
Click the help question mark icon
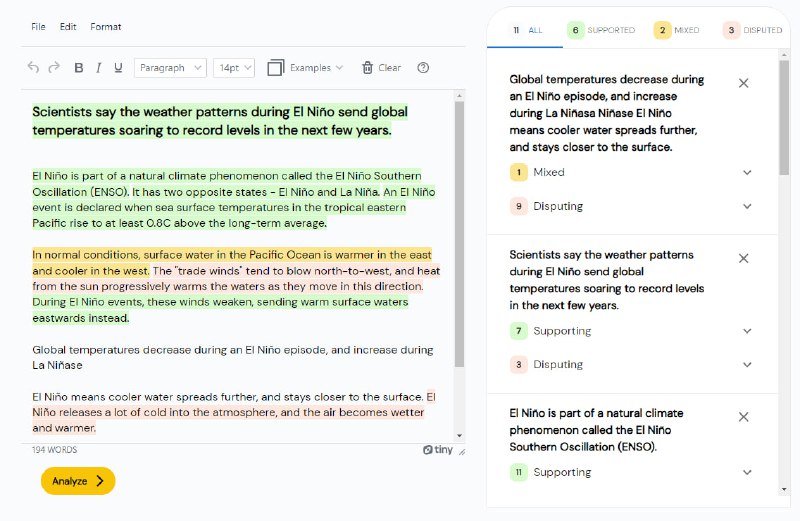[x=423, y=68]
